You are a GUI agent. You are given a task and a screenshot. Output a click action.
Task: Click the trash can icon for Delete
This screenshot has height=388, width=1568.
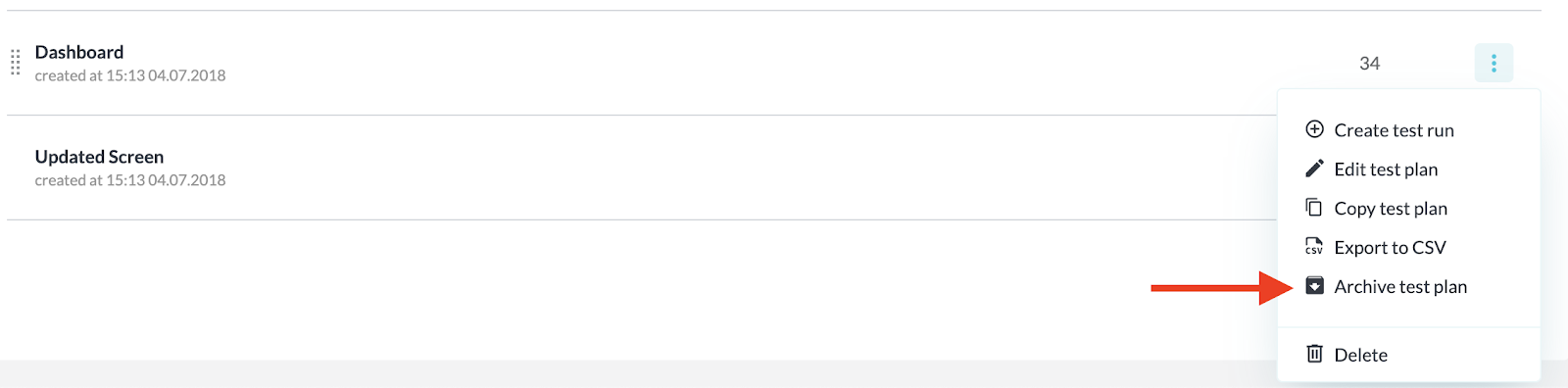pyautogui.click(x=1314, y=354)
